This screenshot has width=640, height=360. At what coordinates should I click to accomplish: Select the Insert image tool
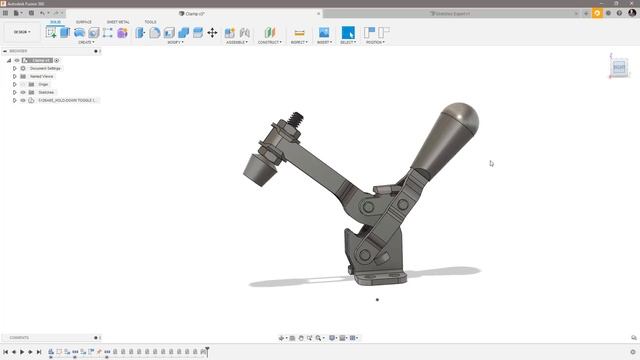point(324,33)
